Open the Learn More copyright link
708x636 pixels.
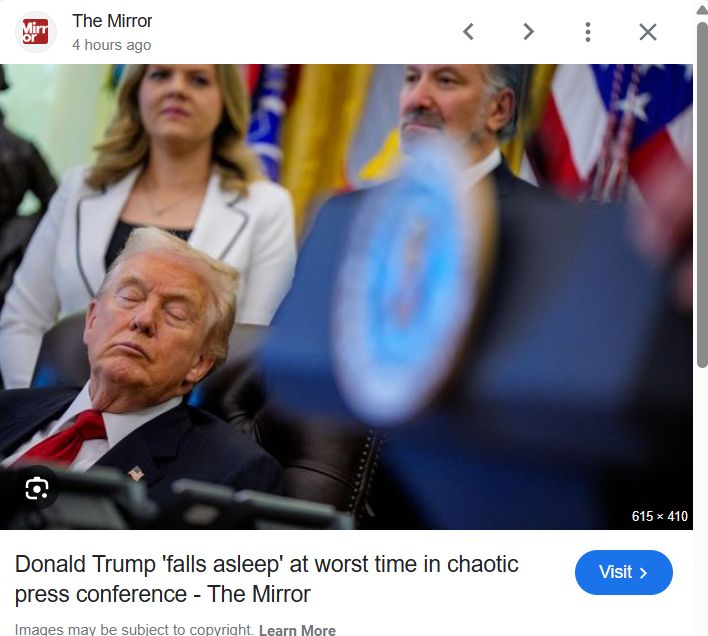tap(297, 630)
